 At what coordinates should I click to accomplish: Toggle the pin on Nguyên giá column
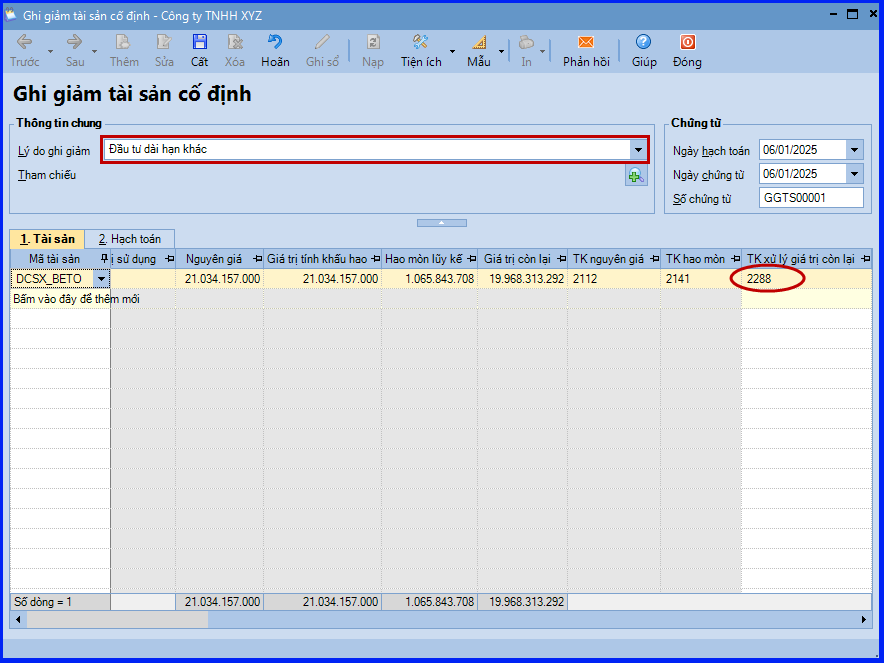[x=258, y=259]
